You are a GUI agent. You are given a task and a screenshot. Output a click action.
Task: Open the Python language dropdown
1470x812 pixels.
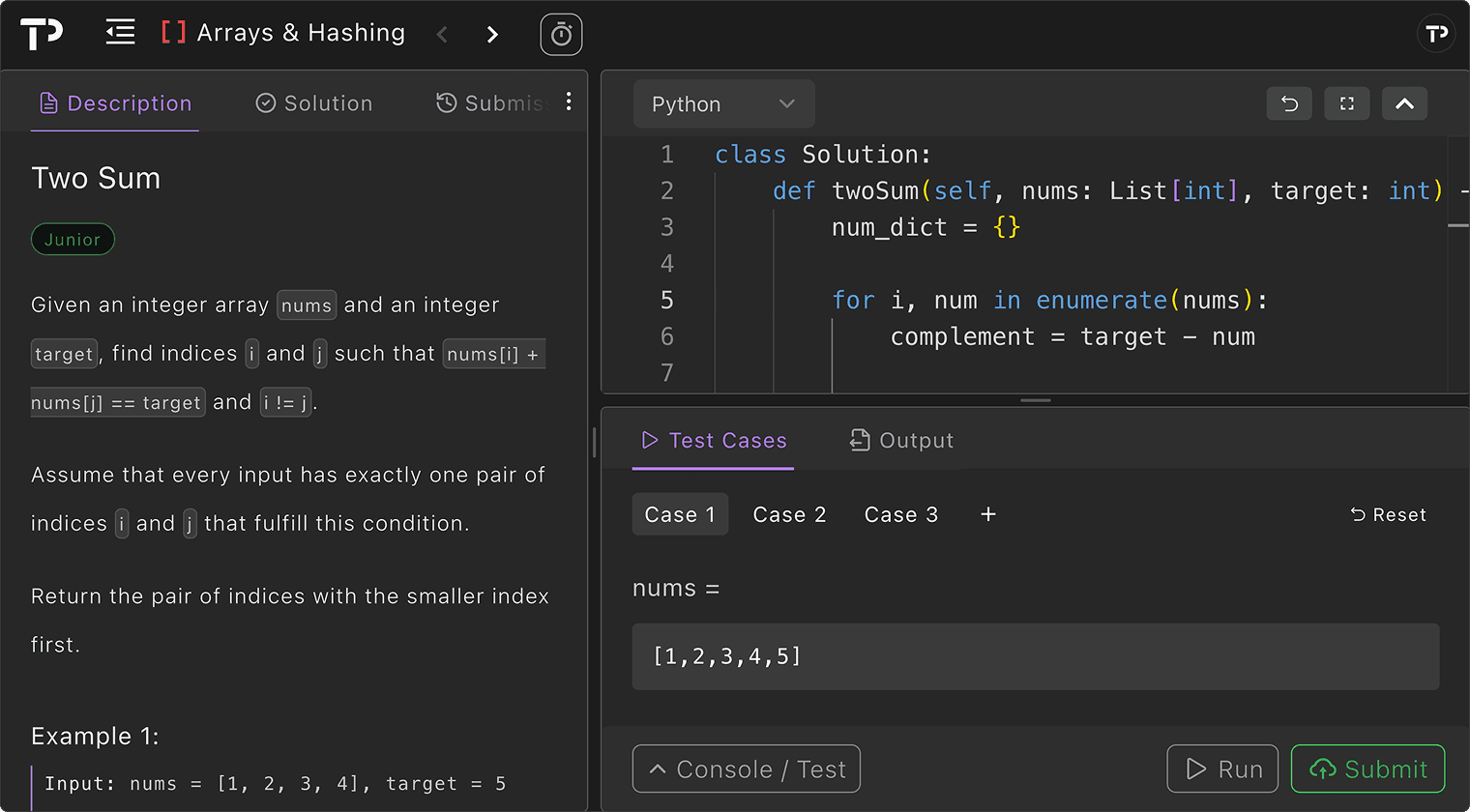723,104
